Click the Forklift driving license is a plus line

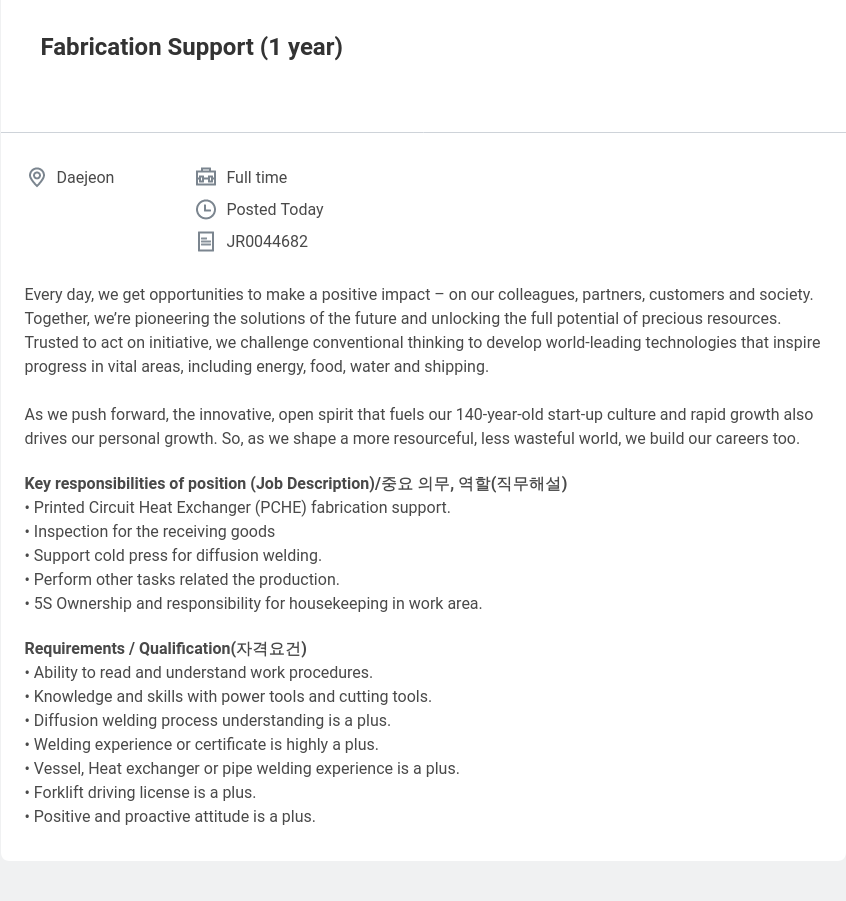140,793
